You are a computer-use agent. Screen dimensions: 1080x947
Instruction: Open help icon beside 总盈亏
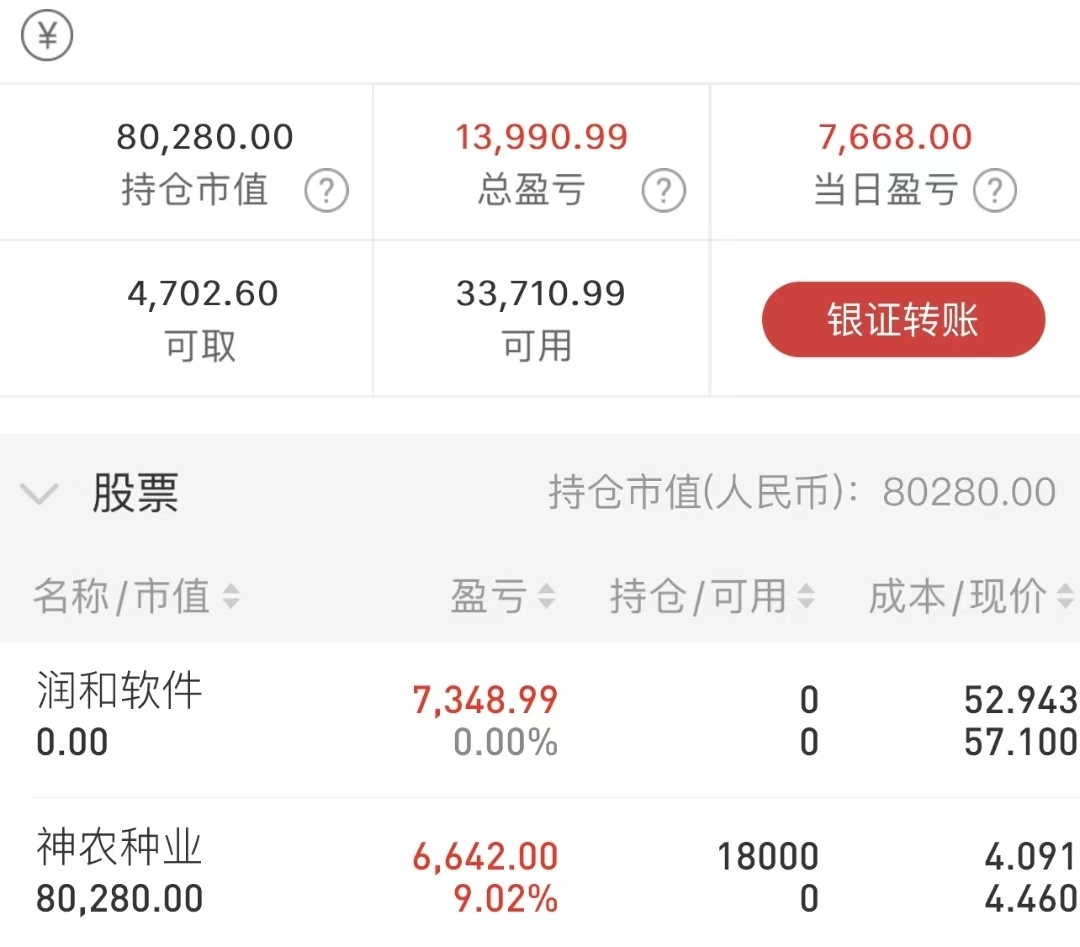click(663, 190)
